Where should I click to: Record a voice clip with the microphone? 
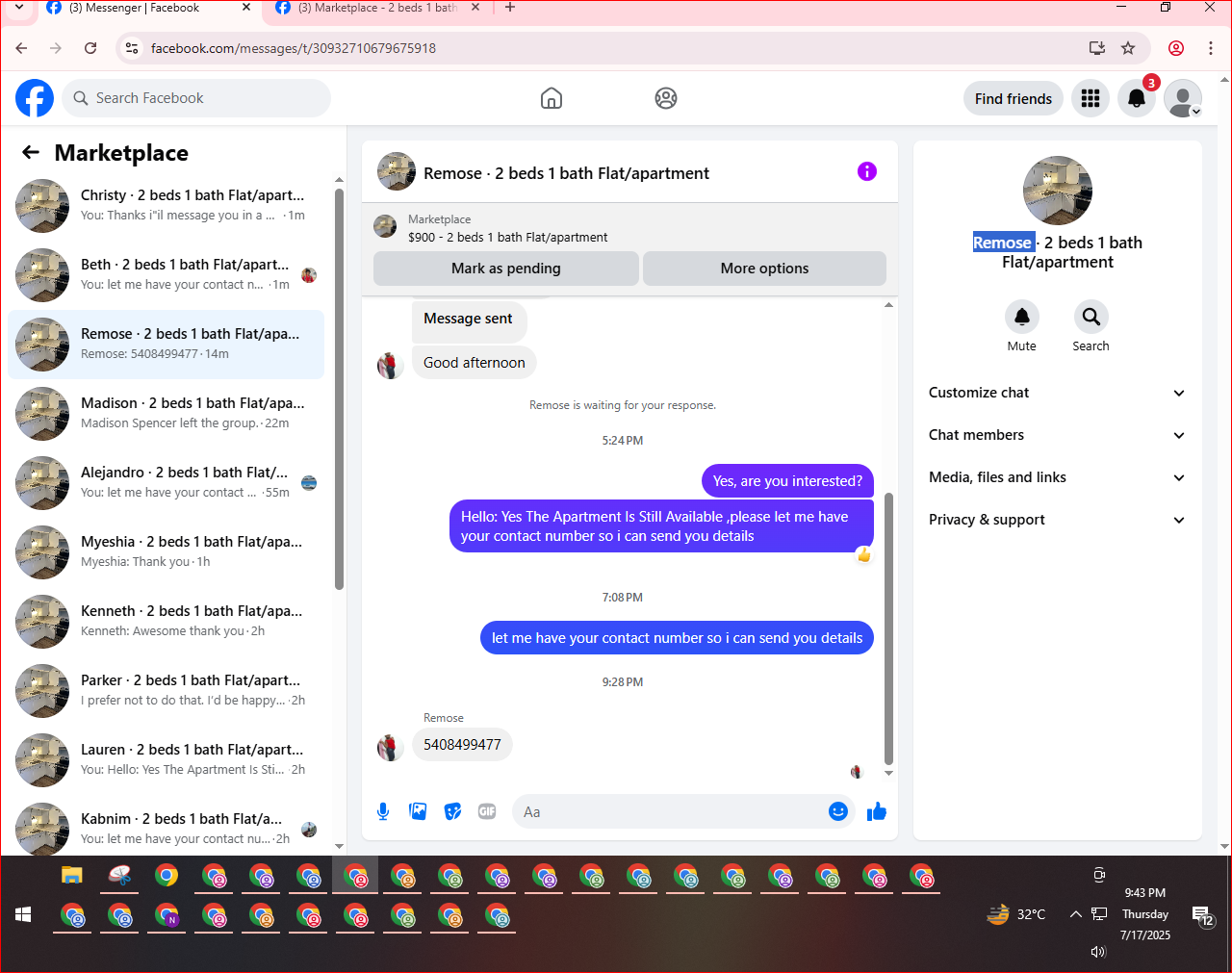(x=383, y=811)
